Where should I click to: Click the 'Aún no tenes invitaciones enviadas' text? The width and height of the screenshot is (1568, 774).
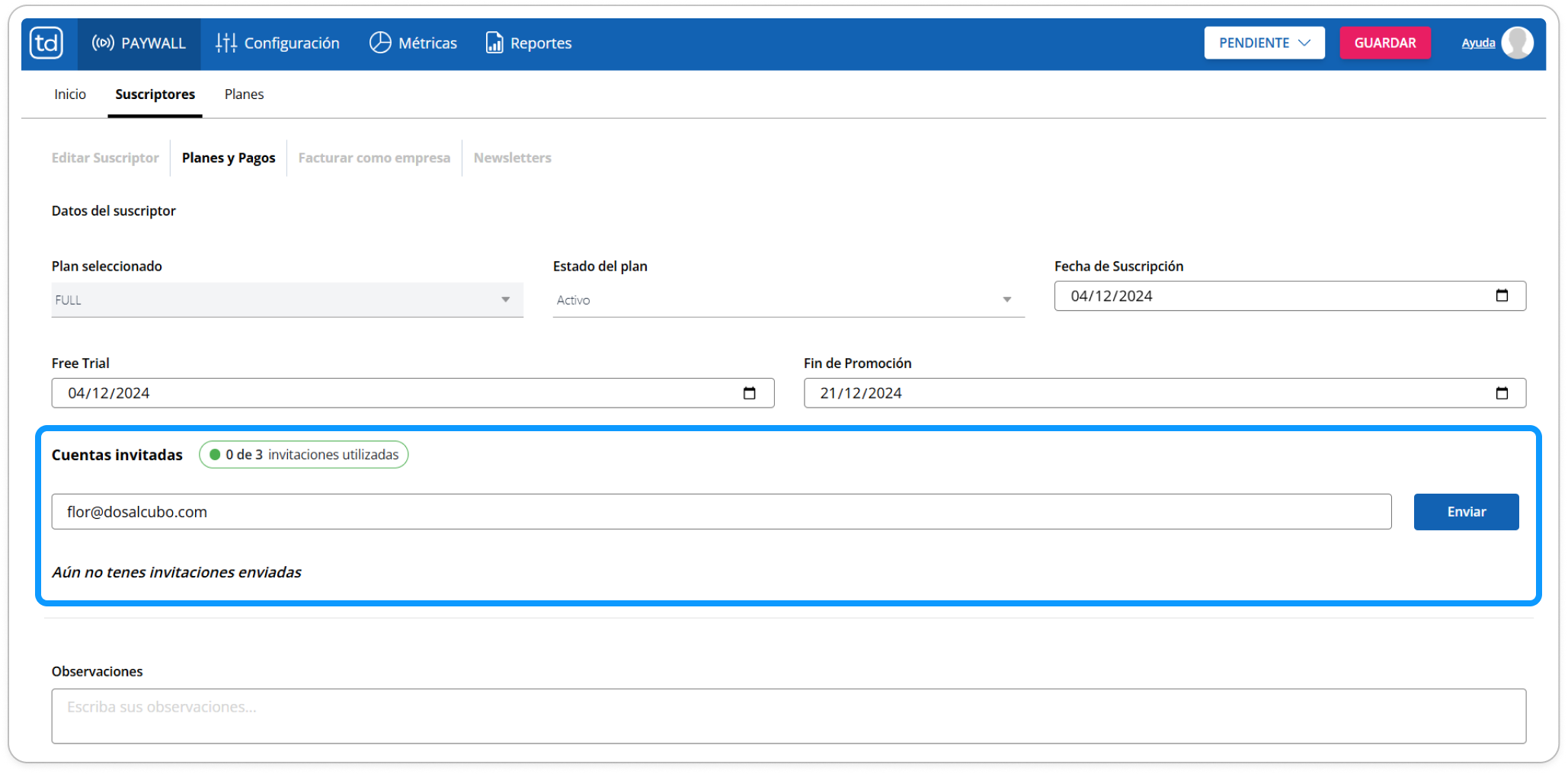177,572
